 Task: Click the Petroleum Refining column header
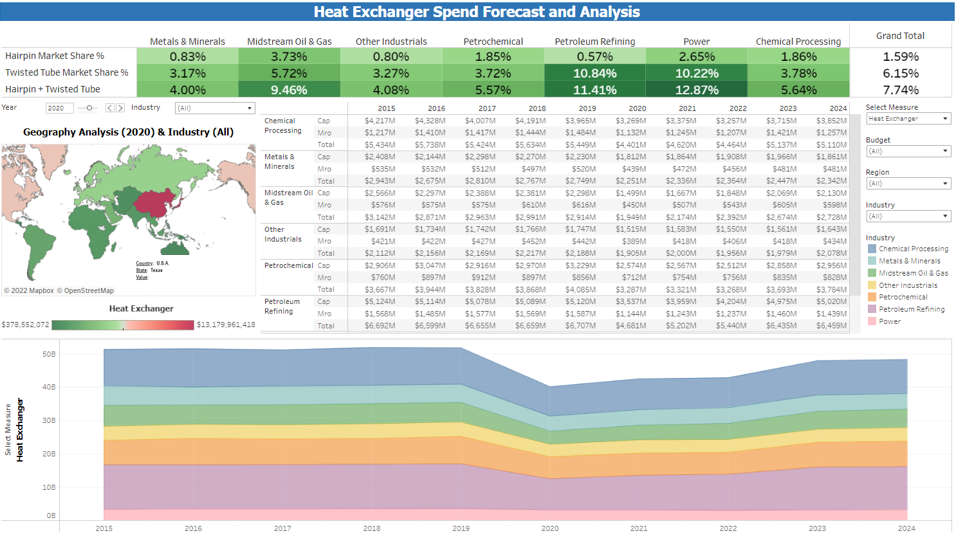(x=594, y=41)
